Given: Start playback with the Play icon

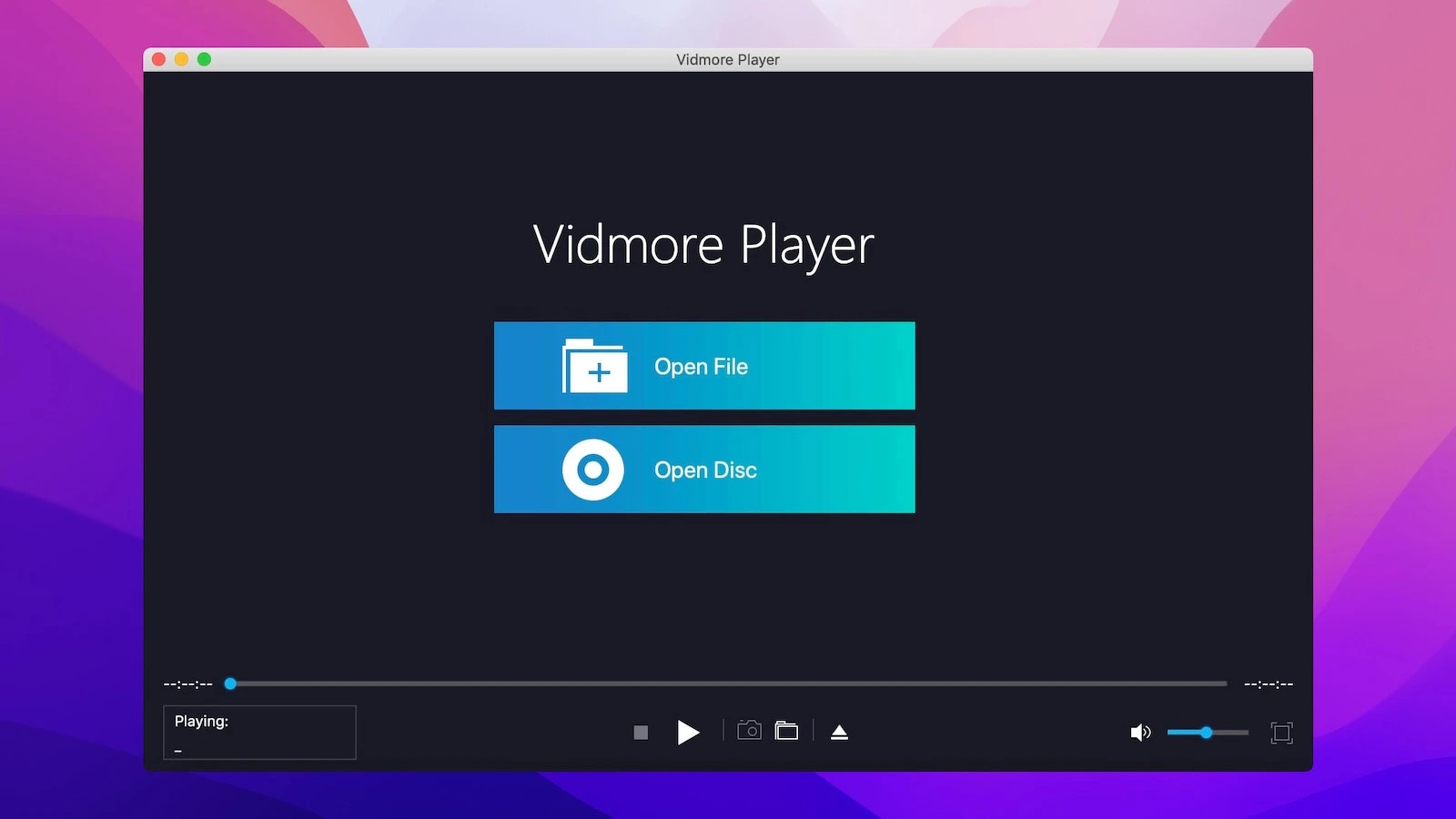Looking at the screenshot, I should 689,732.
